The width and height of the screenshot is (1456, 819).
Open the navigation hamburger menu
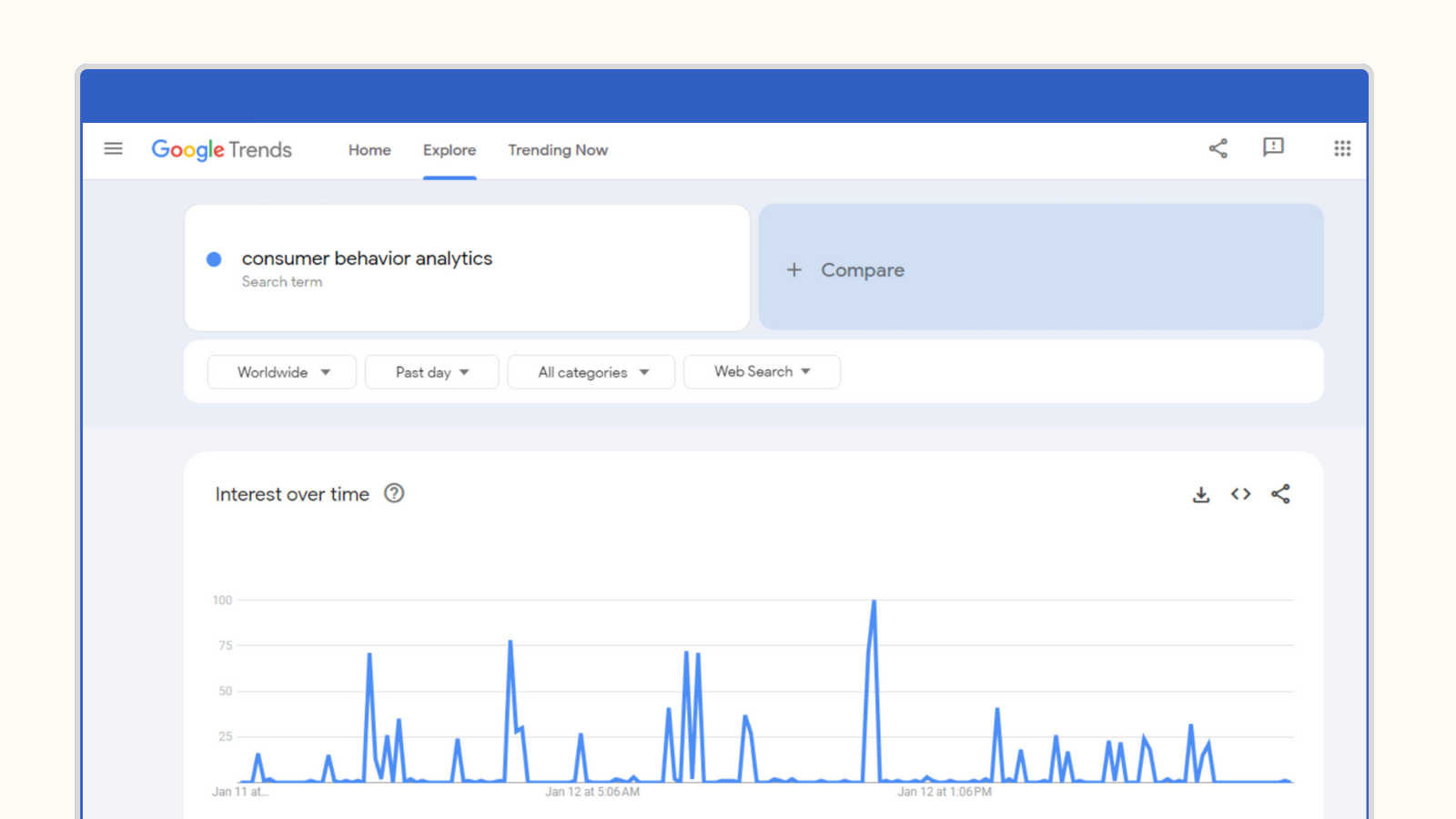tap(113, 148)
